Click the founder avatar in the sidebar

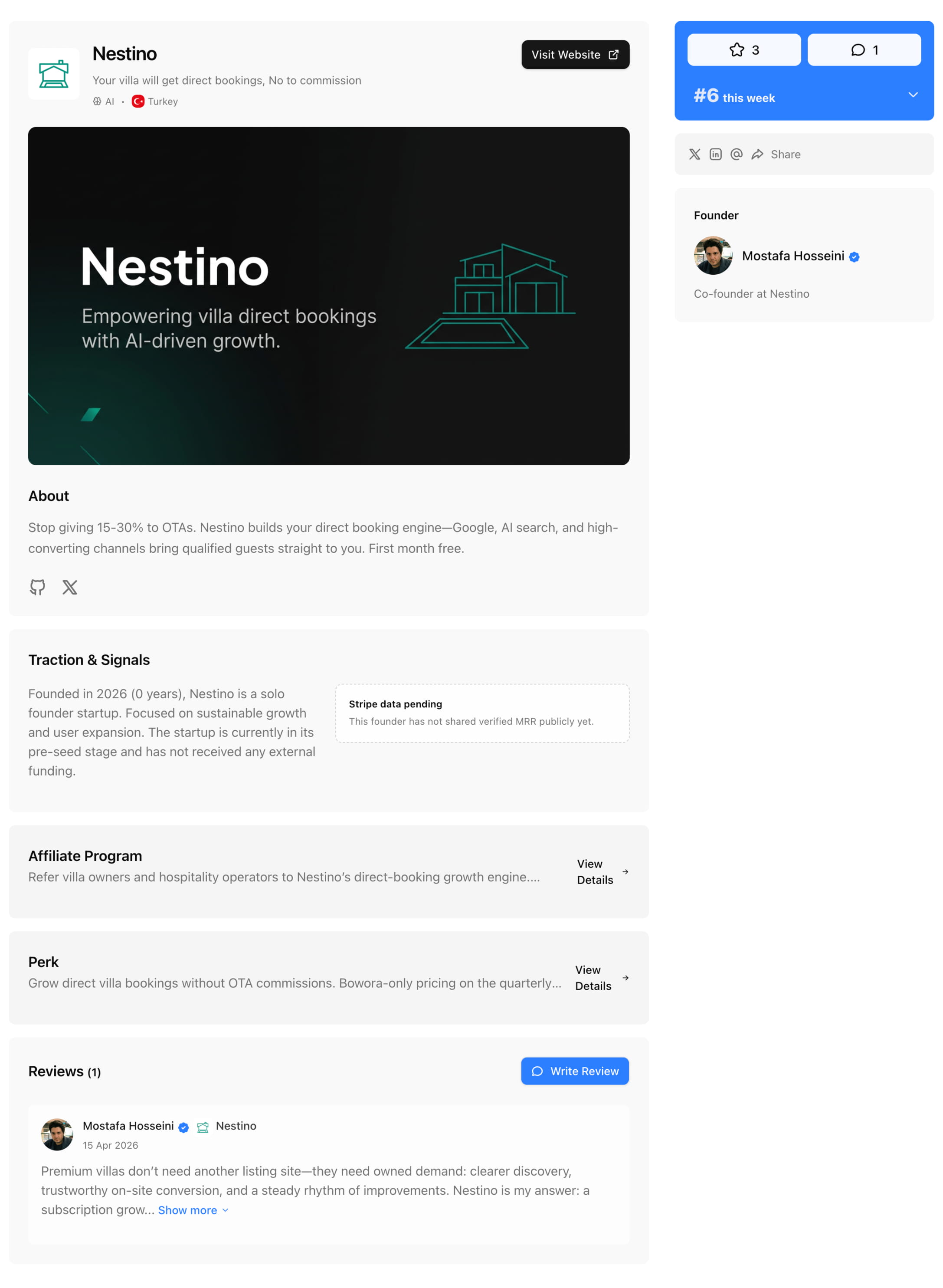712,255
